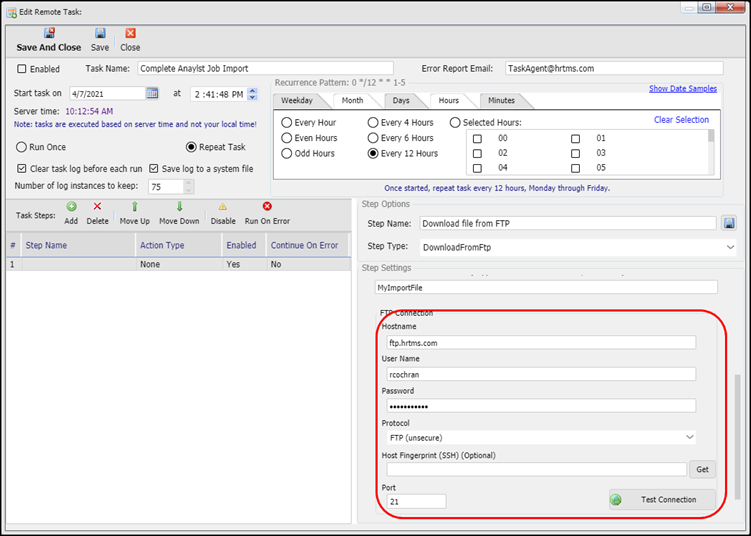Check the hour 02 checkbox
The width and height of the screenshot is (751, 536).
coord(477,154)
